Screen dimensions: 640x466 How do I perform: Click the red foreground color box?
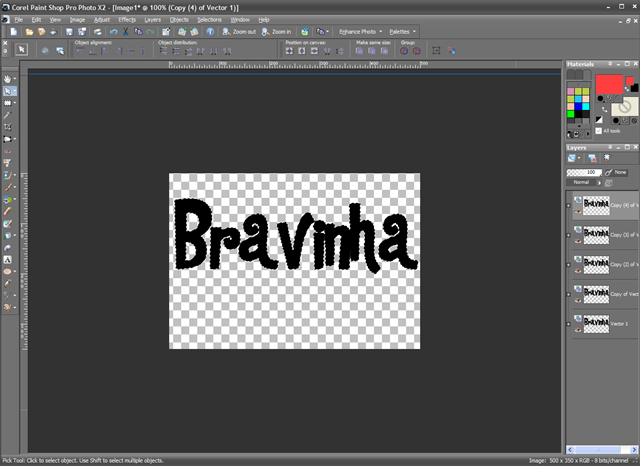click(609, 84)
